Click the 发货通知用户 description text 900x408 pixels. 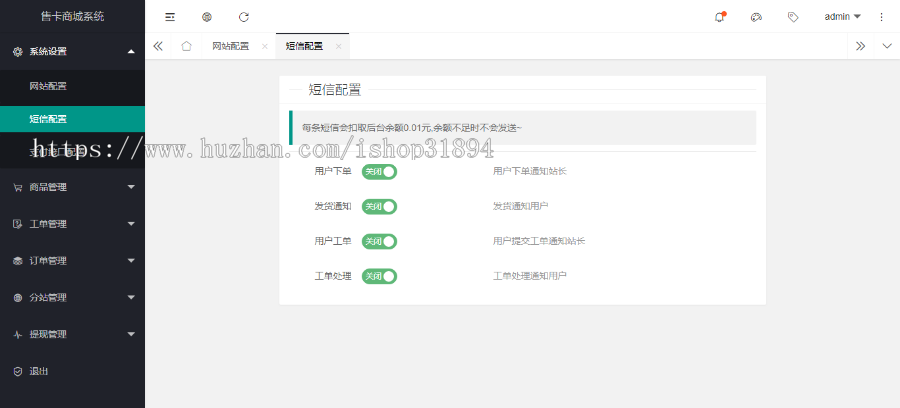(x=521, y=206)
